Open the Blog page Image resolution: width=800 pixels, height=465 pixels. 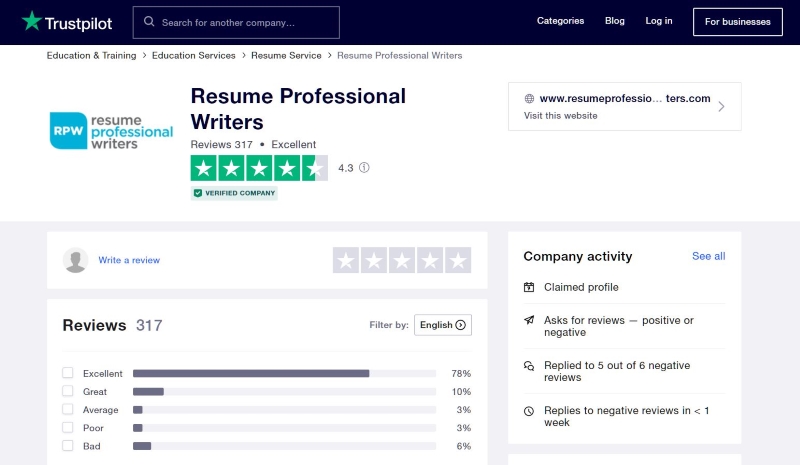coord(615,21)
